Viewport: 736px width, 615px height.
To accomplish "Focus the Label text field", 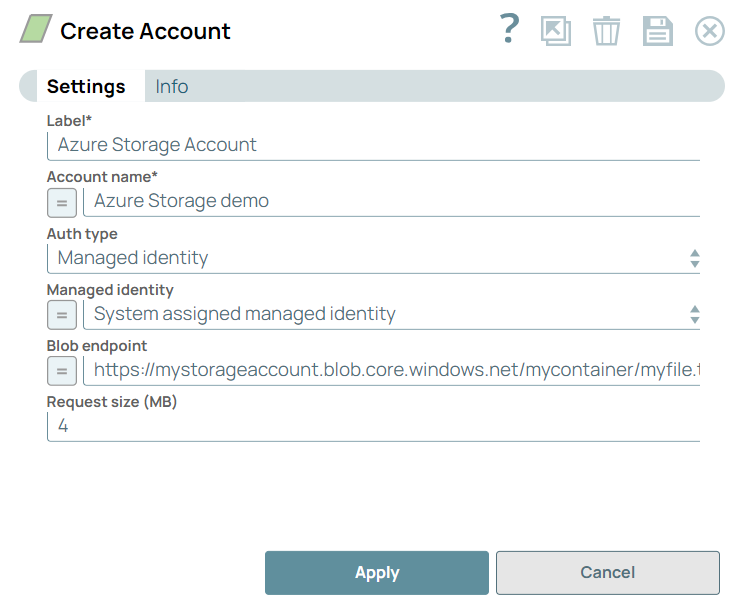I will pyautogui.click(x=372, y=145).
